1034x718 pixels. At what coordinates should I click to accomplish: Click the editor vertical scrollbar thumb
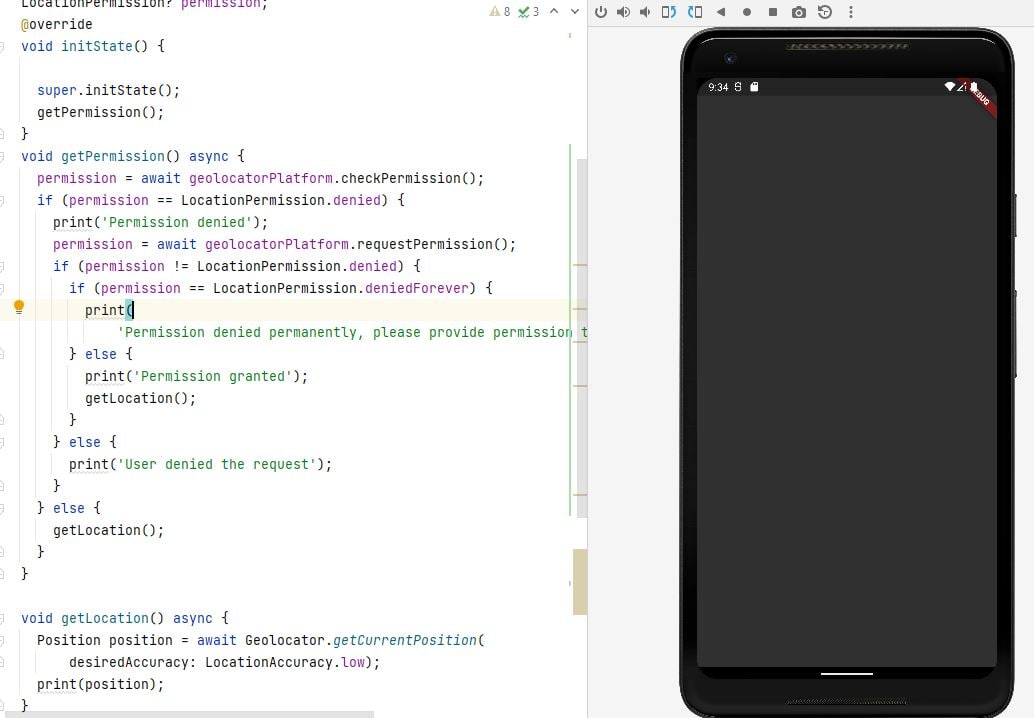(582, 338)
